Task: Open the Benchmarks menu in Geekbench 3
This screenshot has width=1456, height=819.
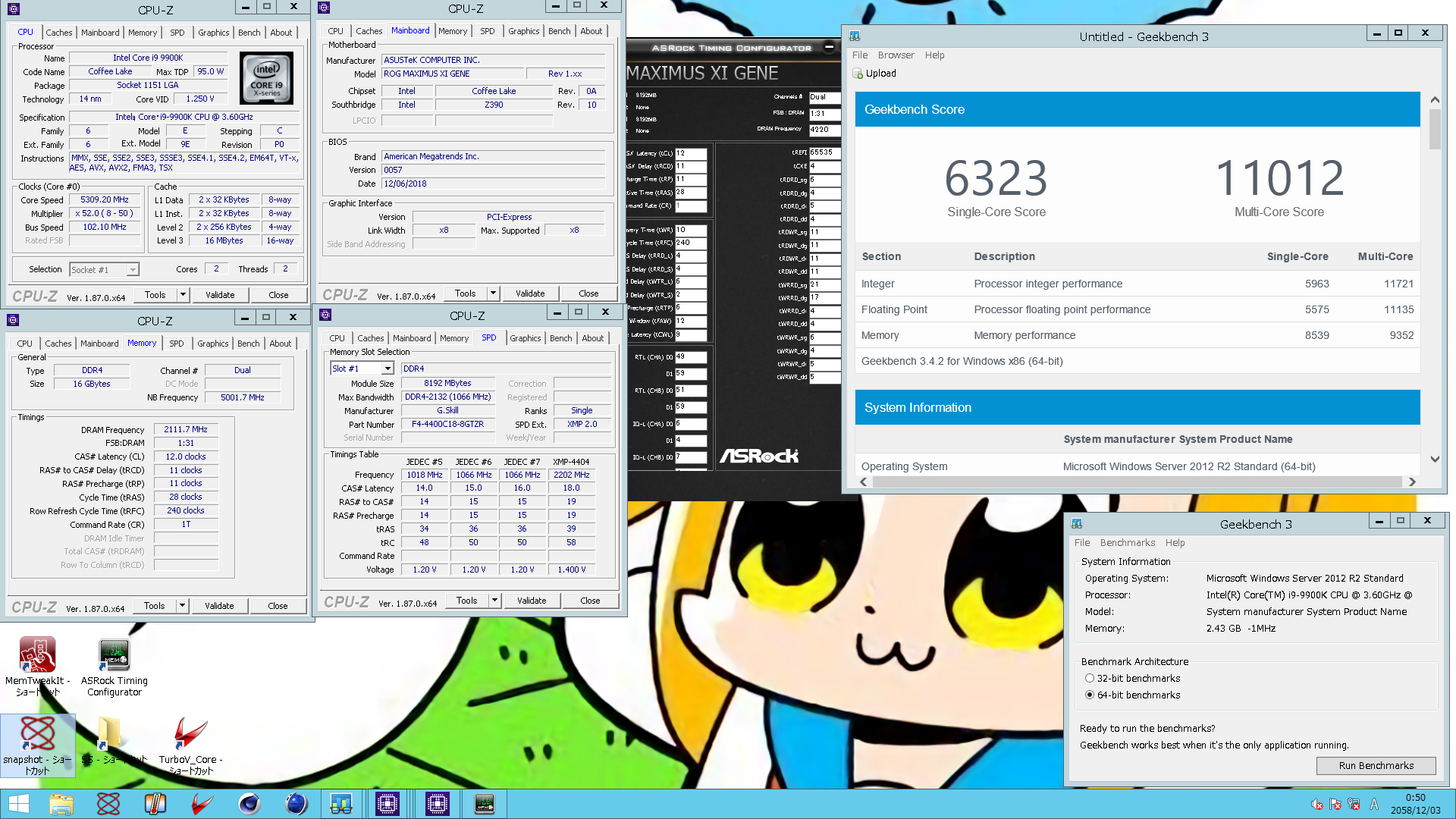Action: pos(1128,543)
